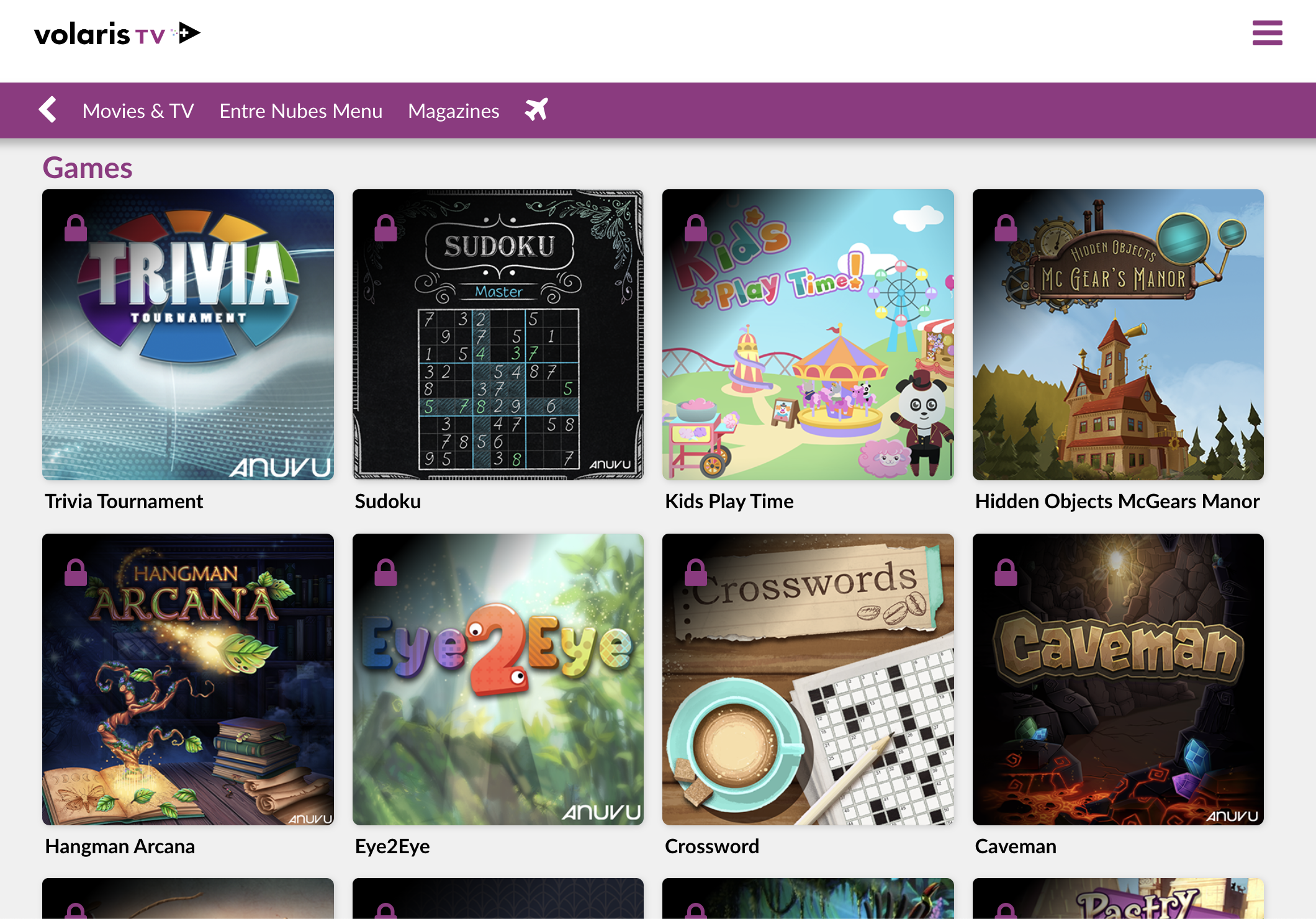Image resolution: width=1316 pixels, height=919 pixels.
Task: Go to the Magazines section
Action: coord(454,111)
